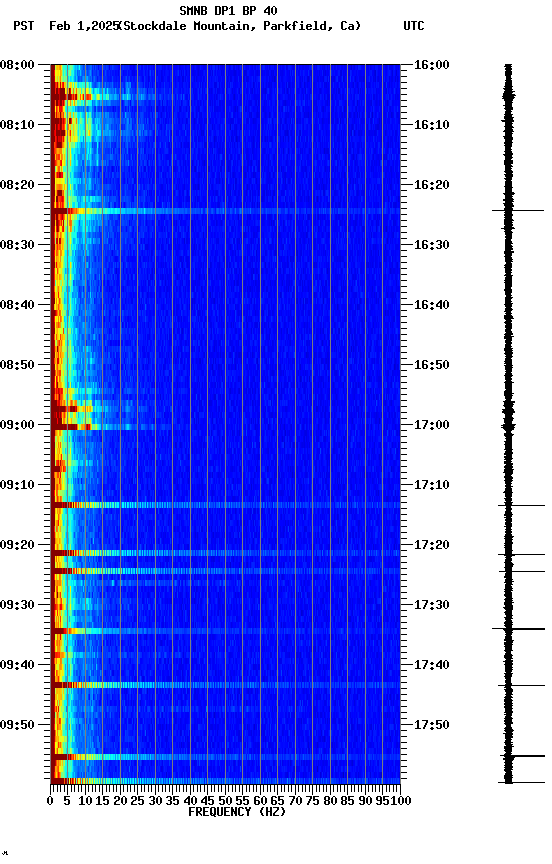Click the 09:10 PST time label

(17, 485)
